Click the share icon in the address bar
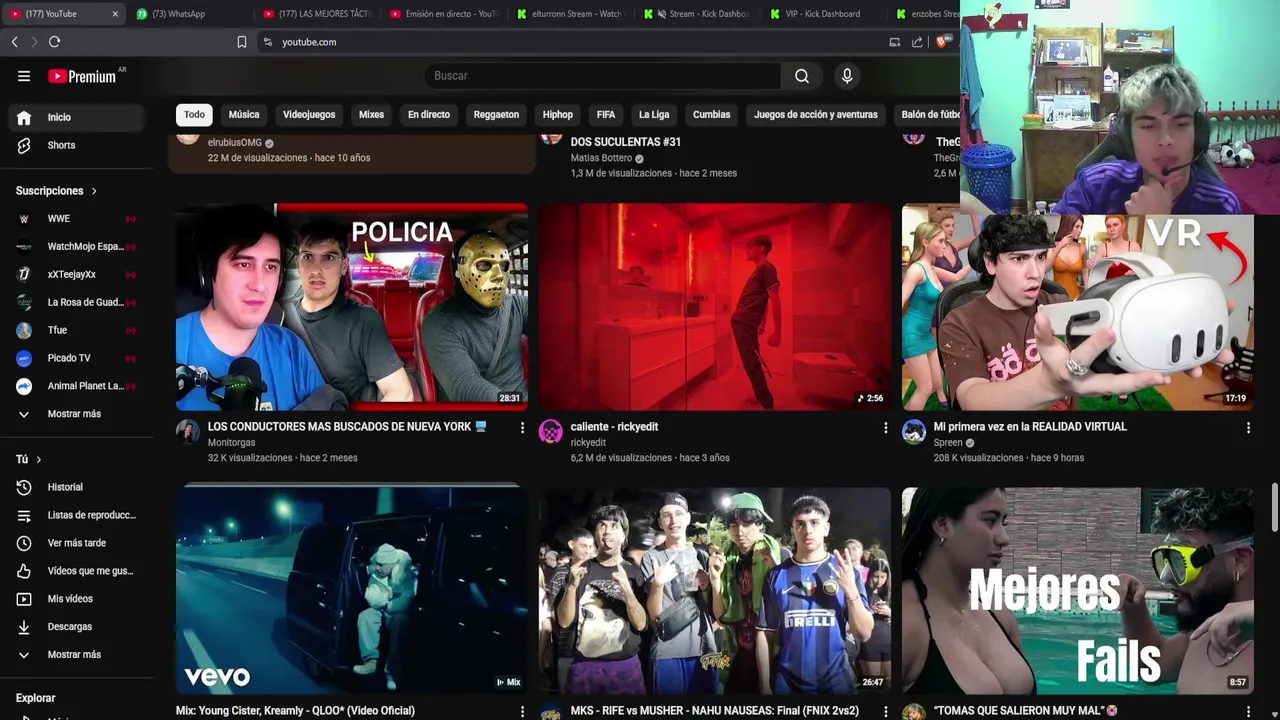The image size is (1280, 720). 917,42
